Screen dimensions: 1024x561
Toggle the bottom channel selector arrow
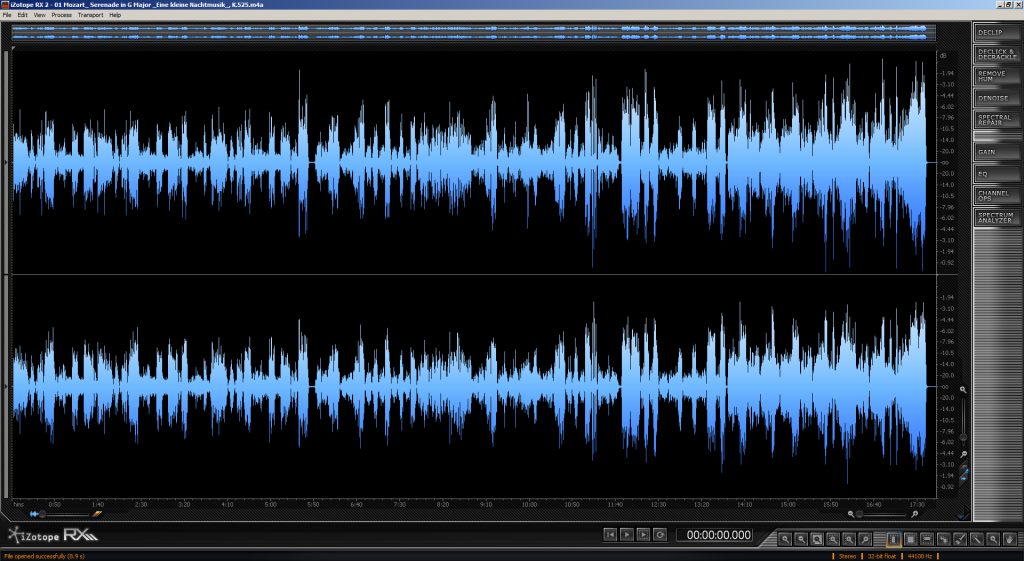pyautogui.click(x=7, y=386)
